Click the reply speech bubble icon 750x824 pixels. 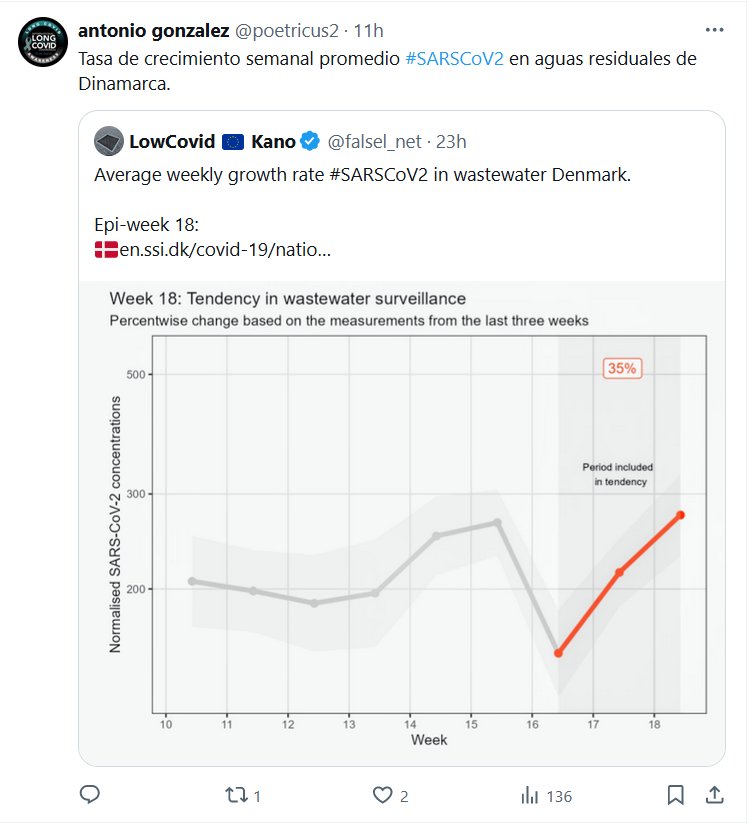click(x=89, y=795)
